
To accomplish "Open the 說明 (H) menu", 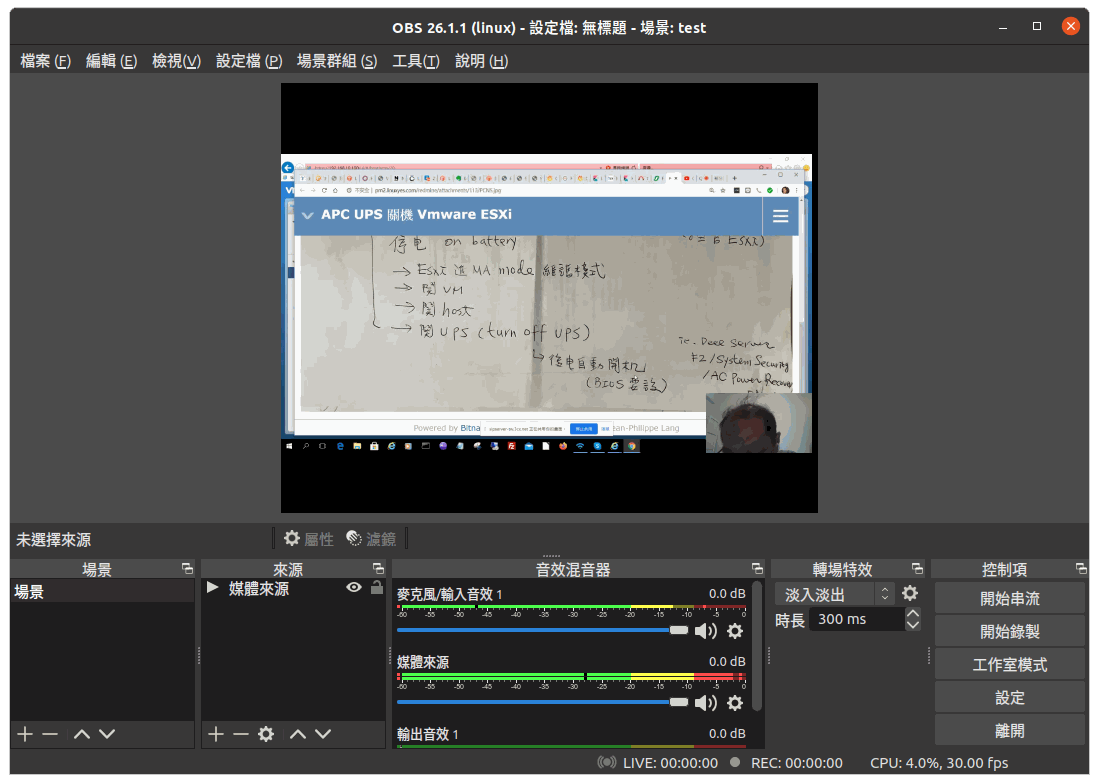I will (x=481, y=61).
